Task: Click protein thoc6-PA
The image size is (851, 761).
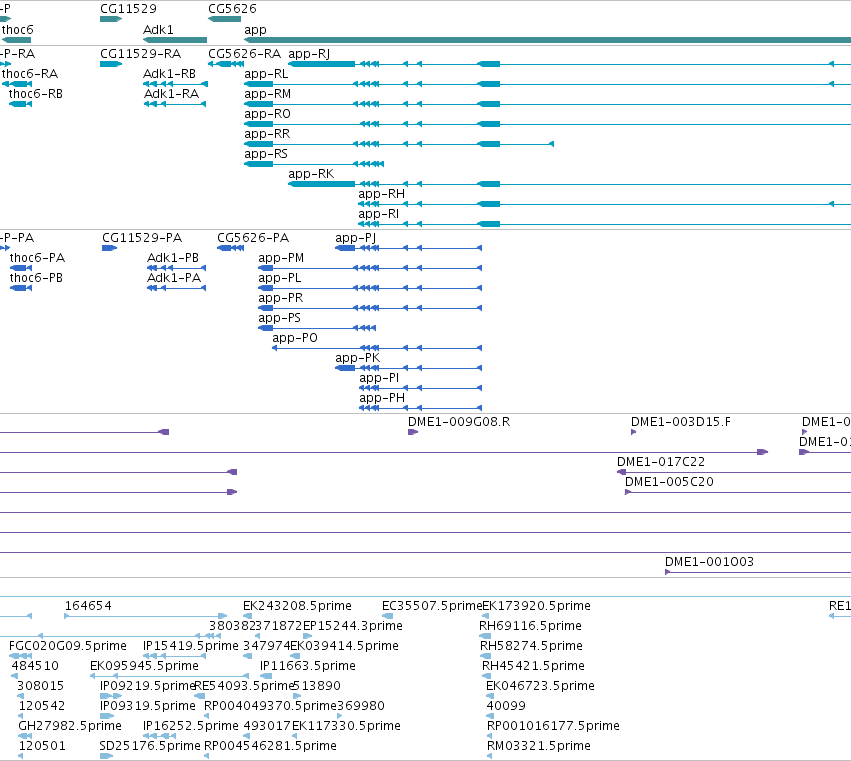Action: [37, 258]
